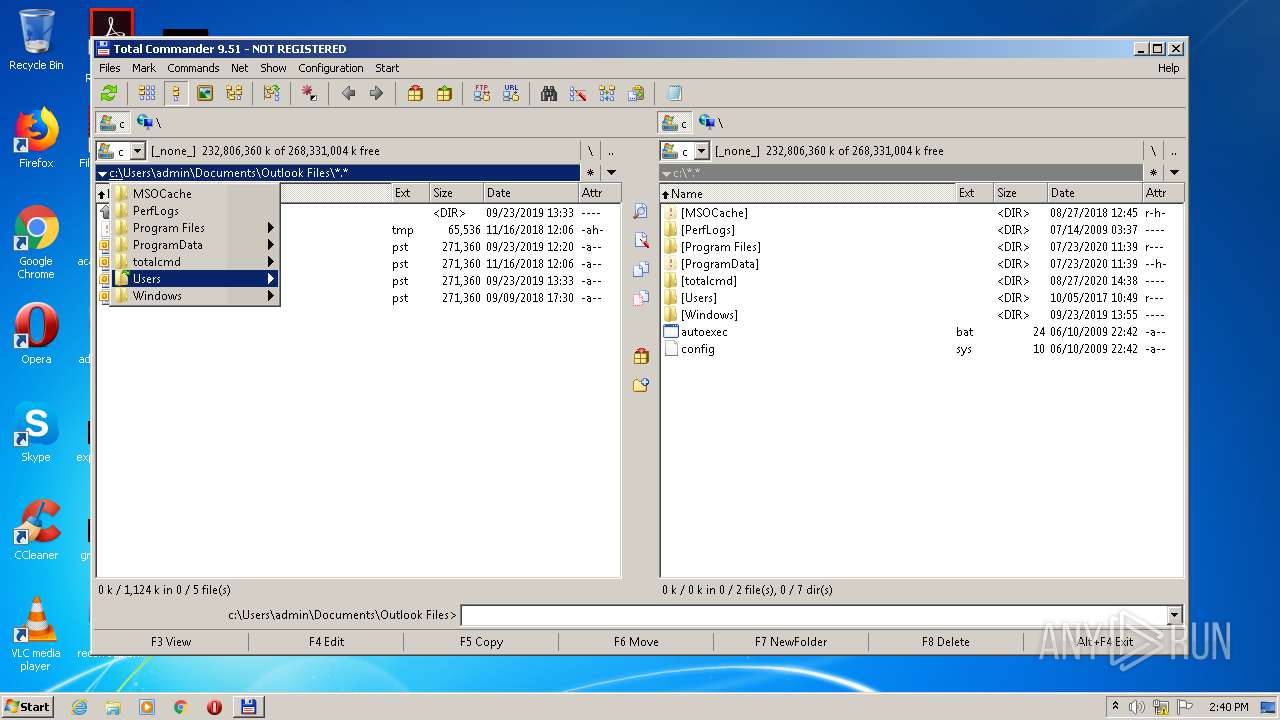This screenshot has height=720, width=1280.
Task: Open the Help menu
Action: pos(1168,68)
